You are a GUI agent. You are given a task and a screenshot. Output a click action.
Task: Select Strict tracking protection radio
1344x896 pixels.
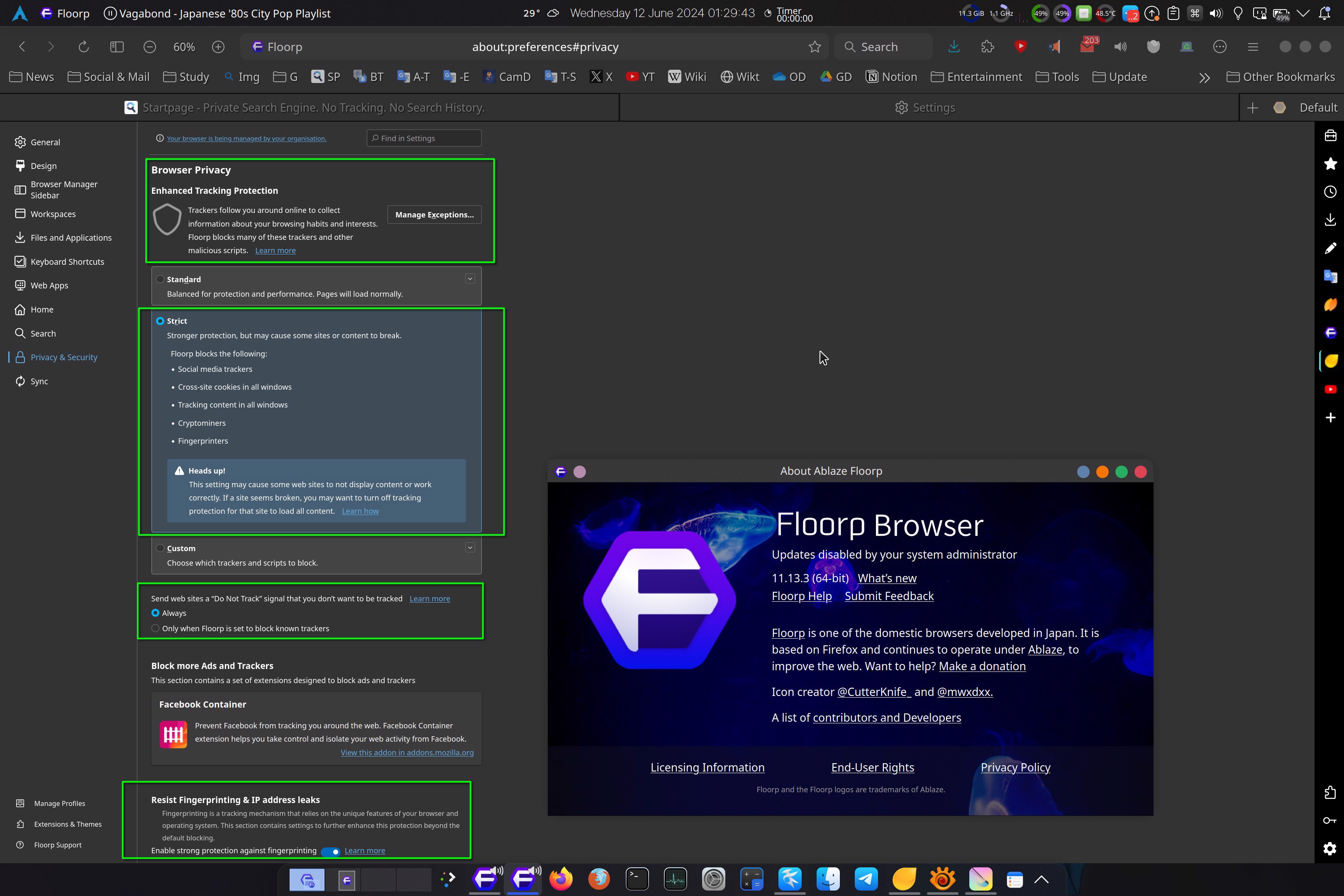(x=160, y=321)
